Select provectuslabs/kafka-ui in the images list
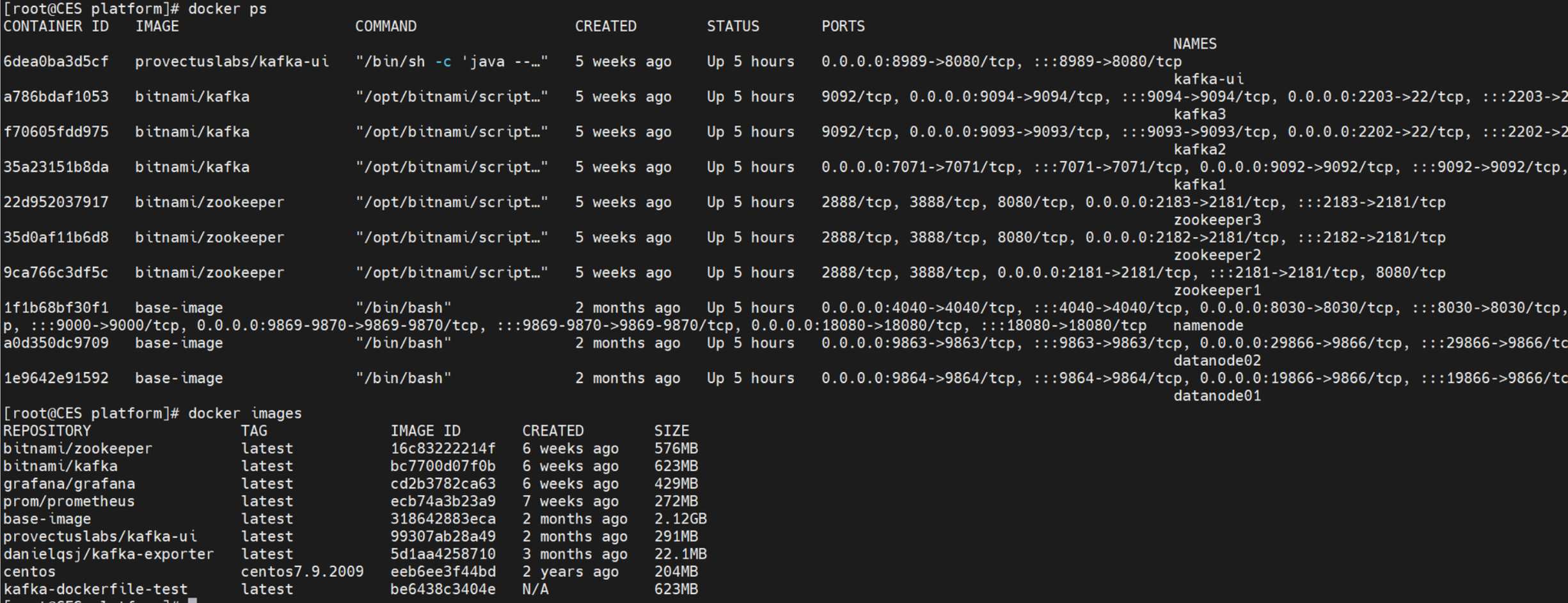 point(100,536)
